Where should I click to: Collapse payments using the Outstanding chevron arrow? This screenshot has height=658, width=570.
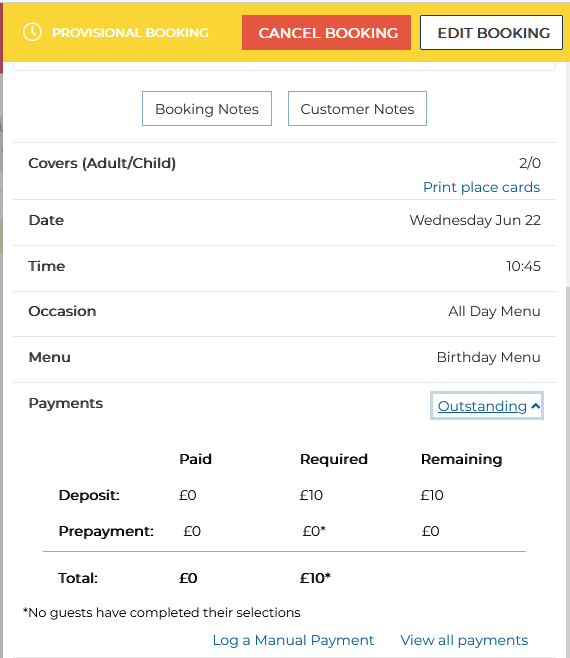tap(535, 406)
